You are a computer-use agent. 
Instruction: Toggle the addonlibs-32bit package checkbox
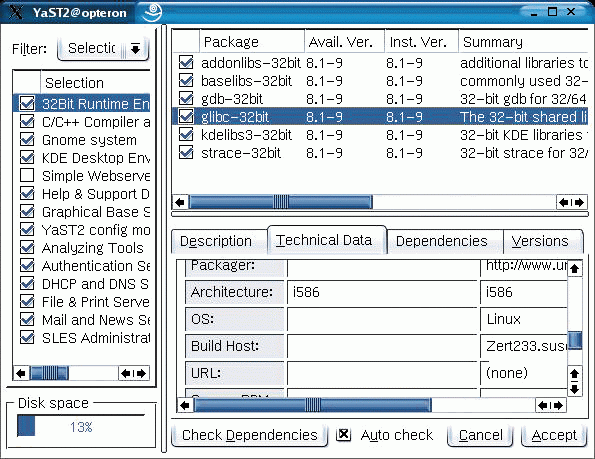tap(186, 62)
